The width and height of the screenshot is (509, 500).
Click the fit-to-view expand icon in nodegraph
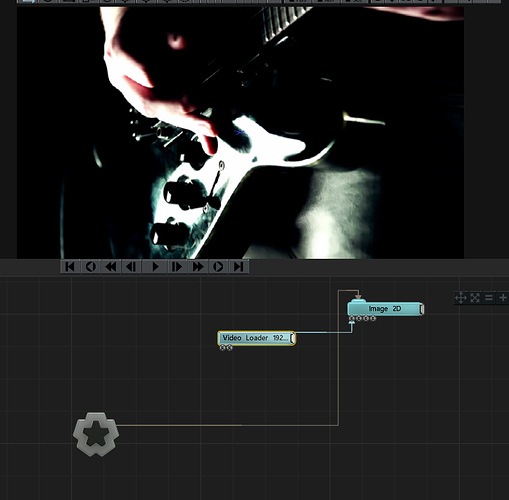475,297
